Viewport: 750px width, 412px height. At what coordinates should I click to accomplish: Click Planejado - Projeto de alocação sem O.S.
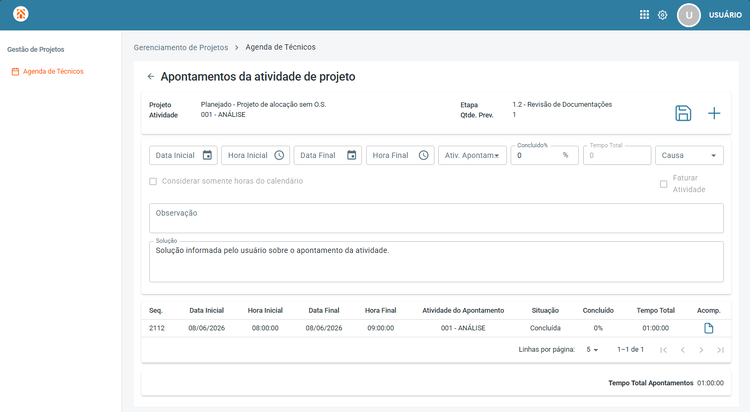(264, 104)
